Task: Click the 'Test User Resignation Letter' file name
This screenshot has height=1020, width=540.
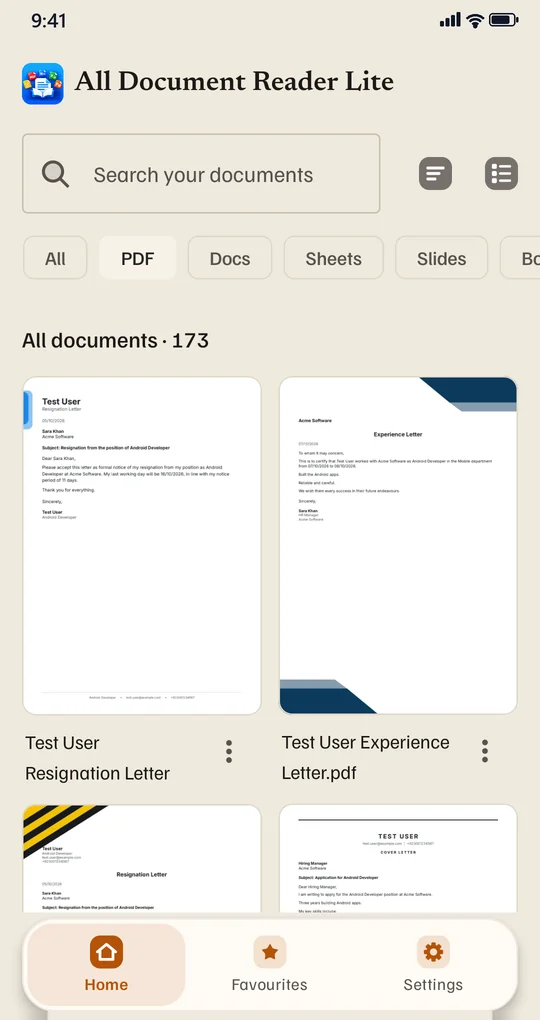Action: (x=98, y=758)
